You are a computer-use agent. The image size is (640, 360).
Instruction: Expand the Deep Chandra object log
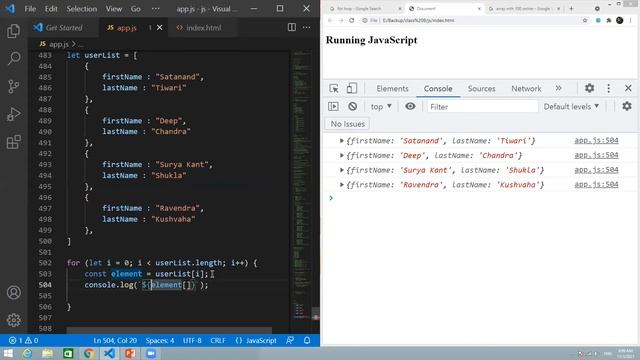pos(342,156)
